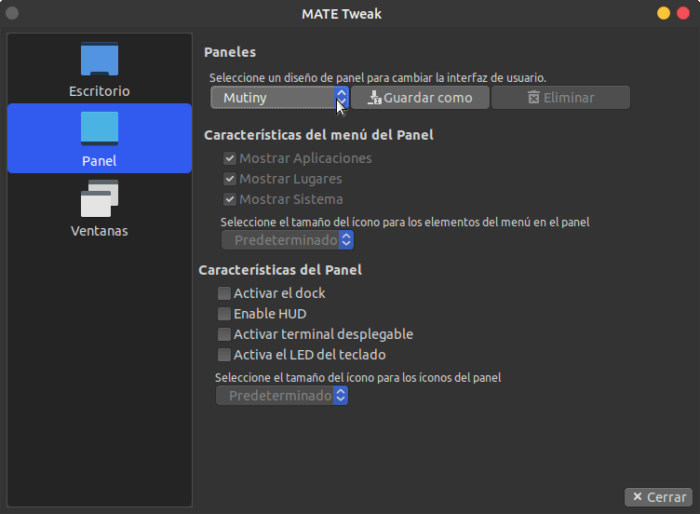Select the Panel sidebar icon

click(99, 129)
